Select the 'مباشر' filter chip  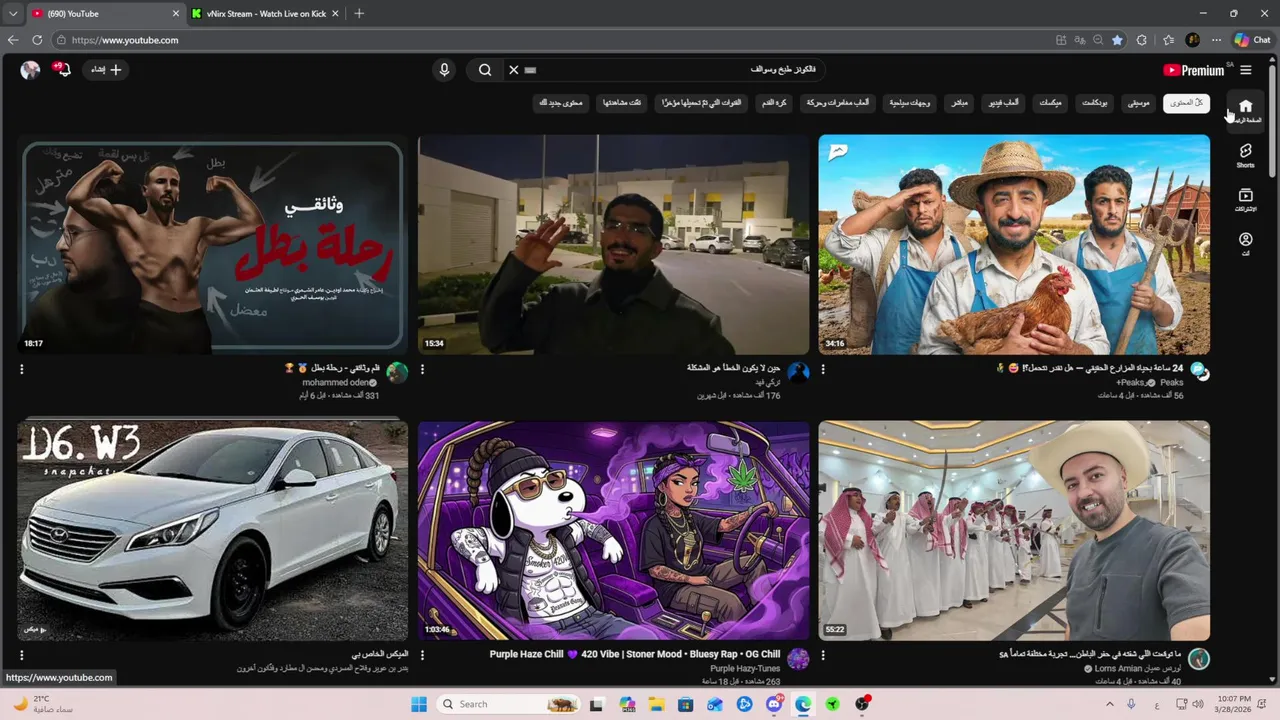[959, 103]
